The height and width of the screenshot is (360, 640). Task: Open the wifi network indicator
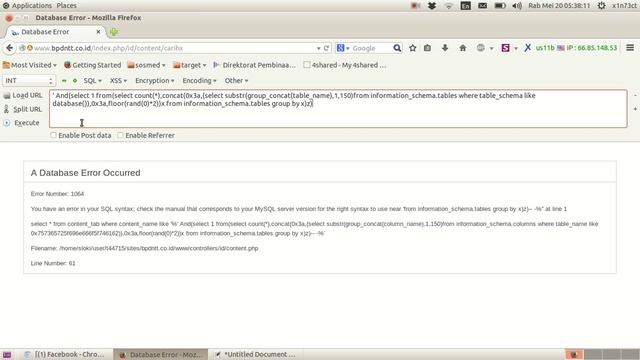[x=449, y=6]
